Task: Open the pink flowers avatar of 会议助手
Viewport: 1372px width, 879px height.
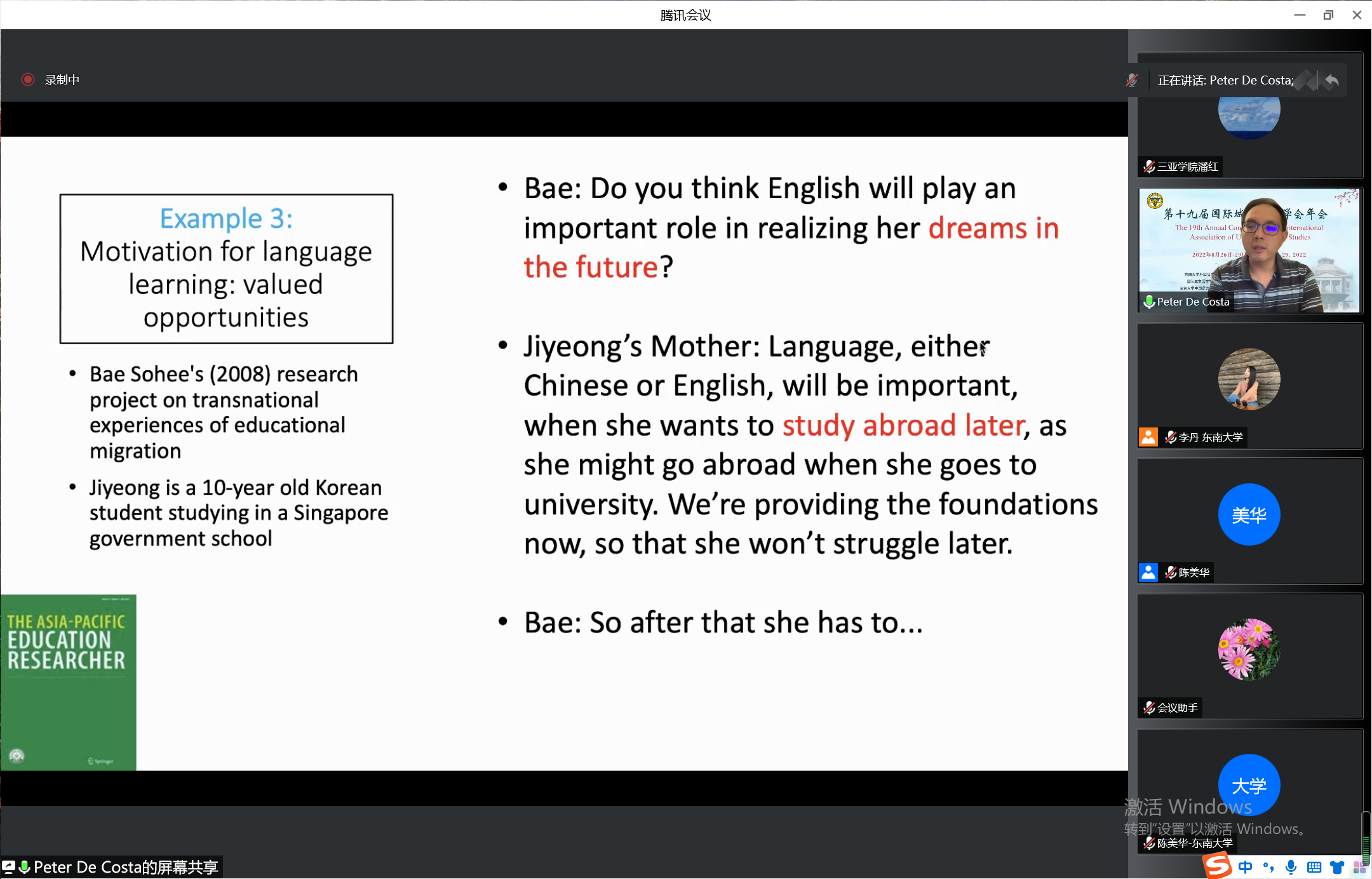Action: pos(1249,649)
